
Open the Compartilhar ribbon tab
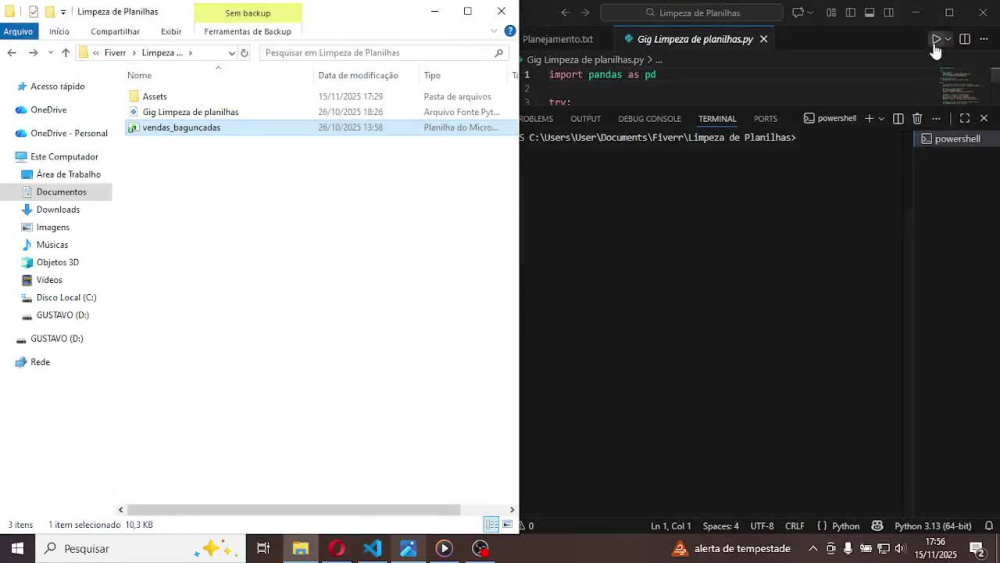coord(115,31)
